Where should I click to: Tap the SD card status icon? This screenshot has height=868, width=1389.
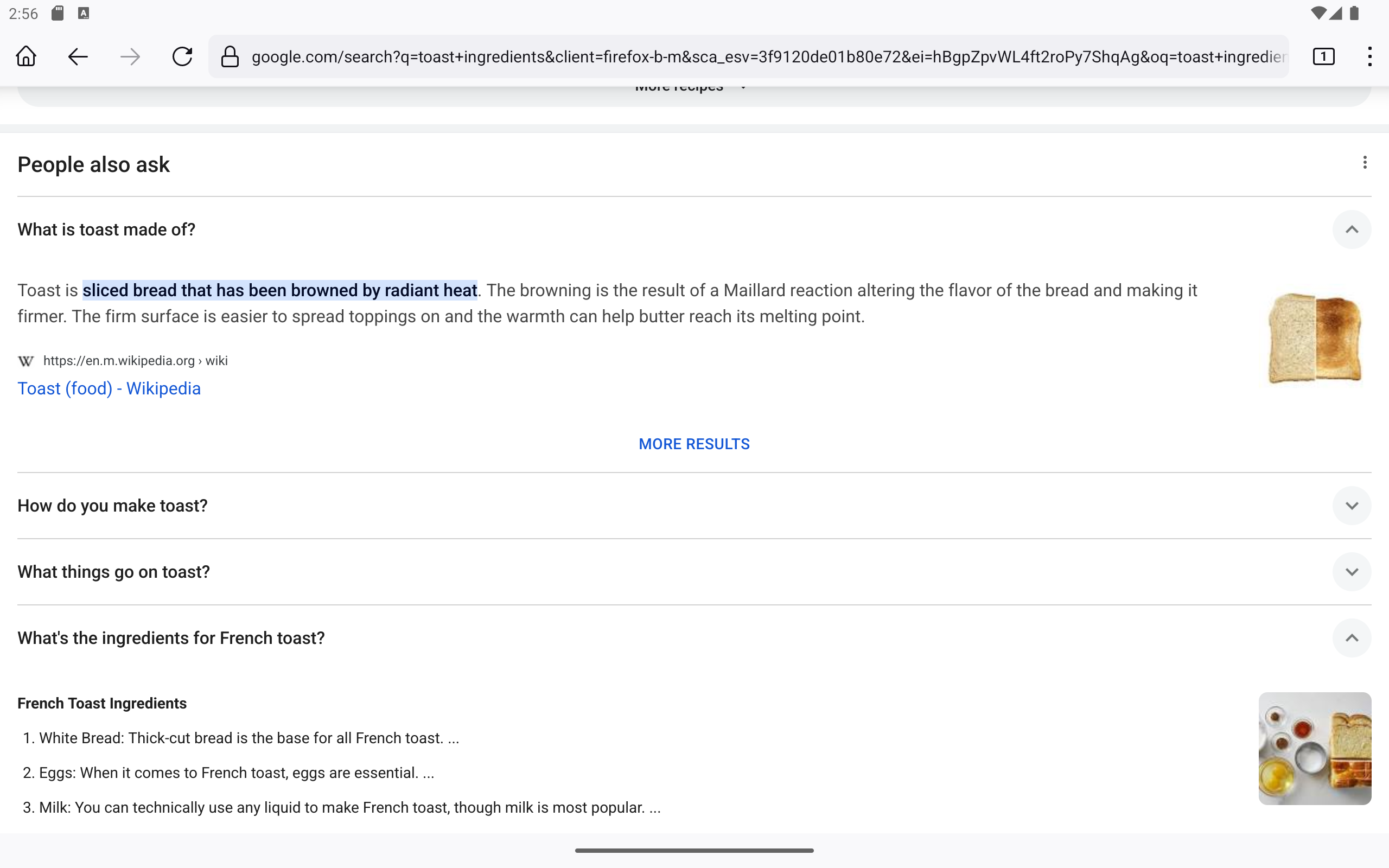pyautogui.click(x=58, y=13)
